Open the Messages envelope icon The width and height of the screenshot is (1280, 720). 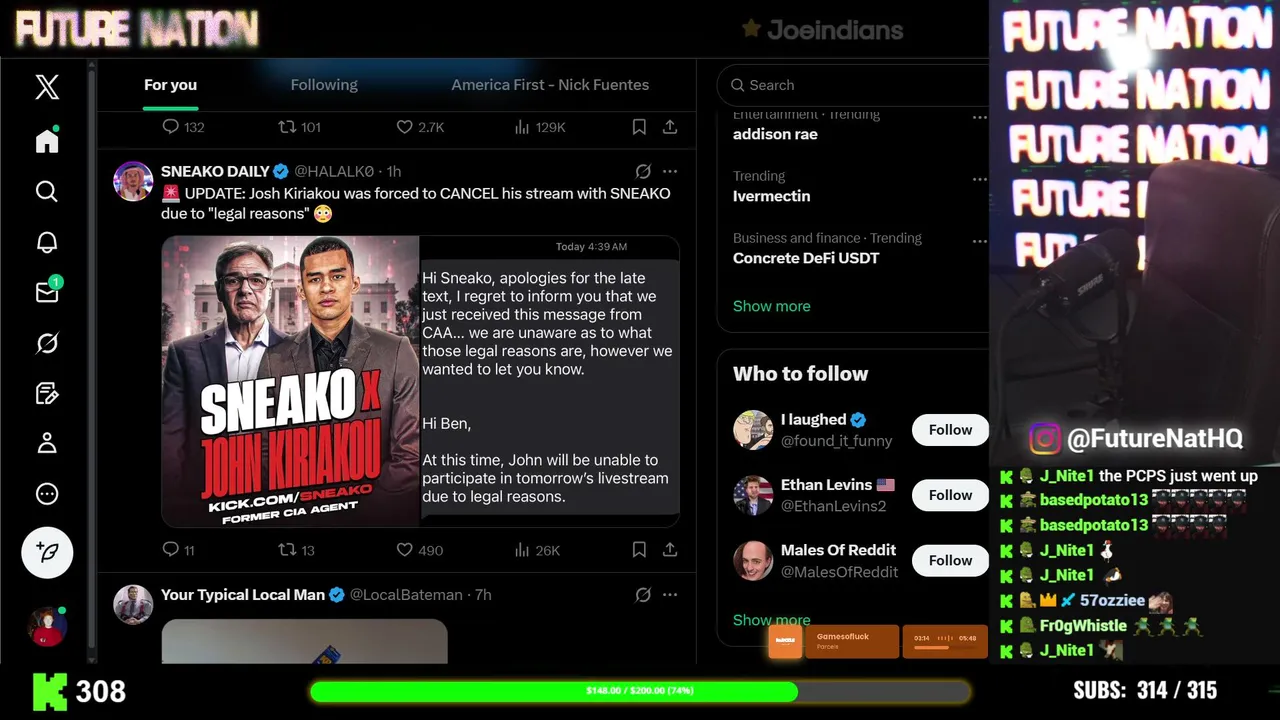[47, 292]
